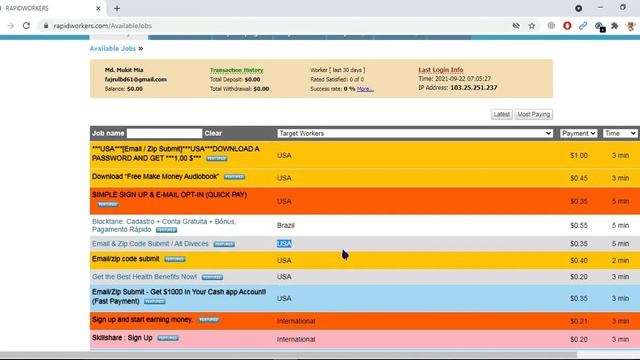
Task: Bookmark this page with the star icon
Action: 532,26
